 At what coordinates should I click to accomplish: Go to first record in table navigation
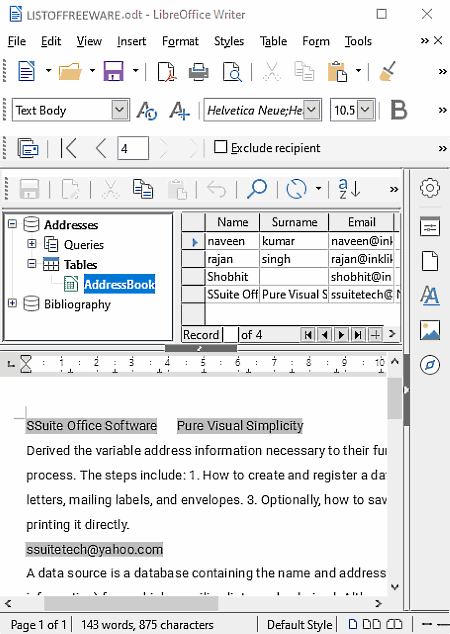click(x=308, y=335)
